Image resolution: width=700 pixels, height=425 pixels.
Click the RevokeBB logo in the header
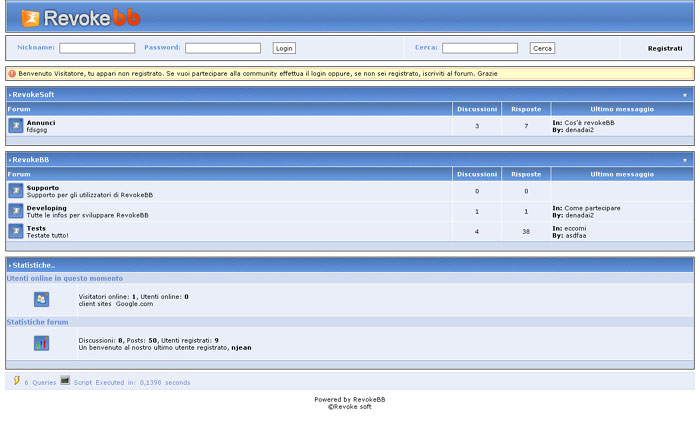[81, 17]
